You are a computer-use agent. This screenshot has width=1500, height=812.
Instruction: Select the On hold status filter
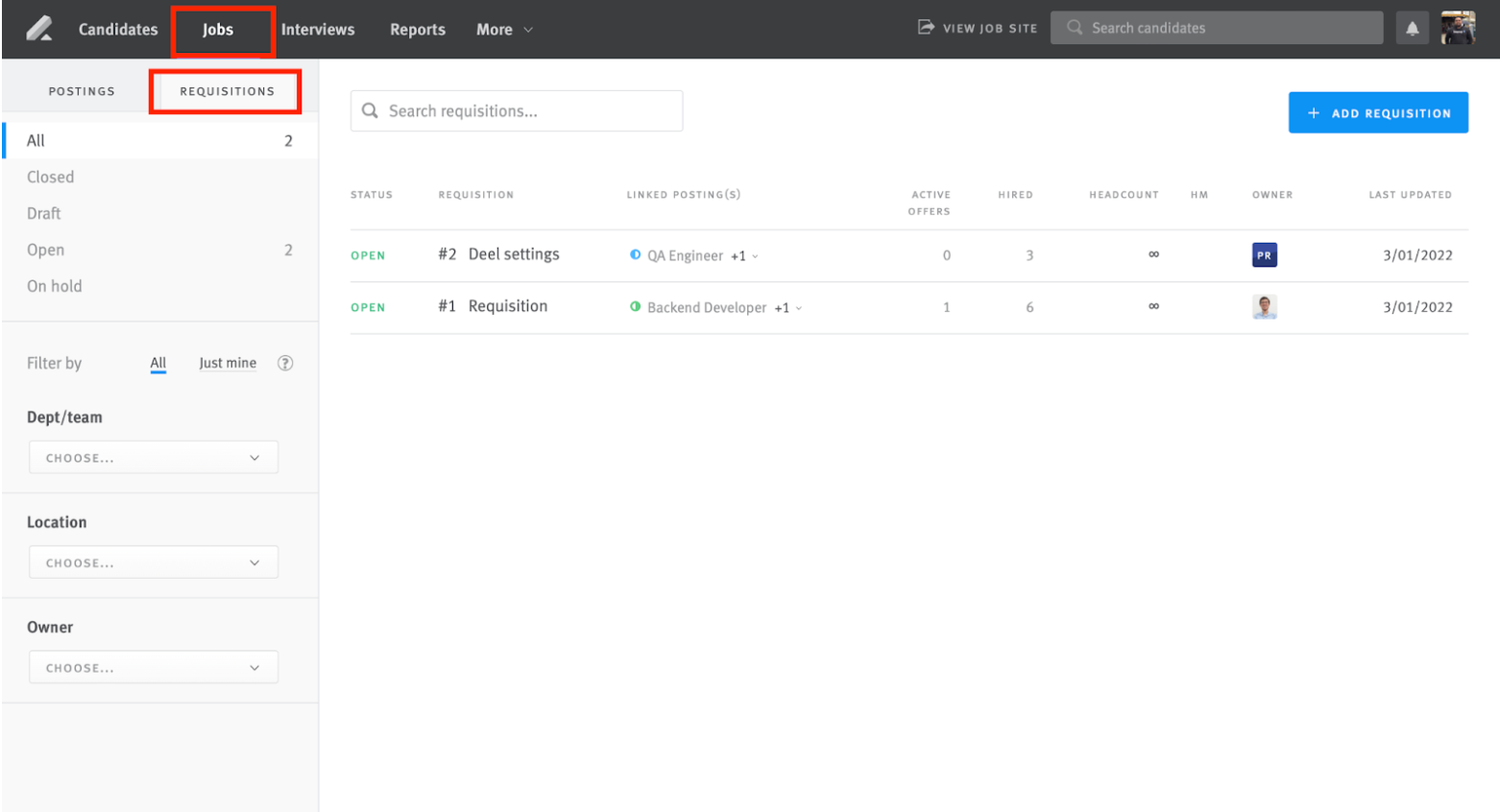pos(160,286)
